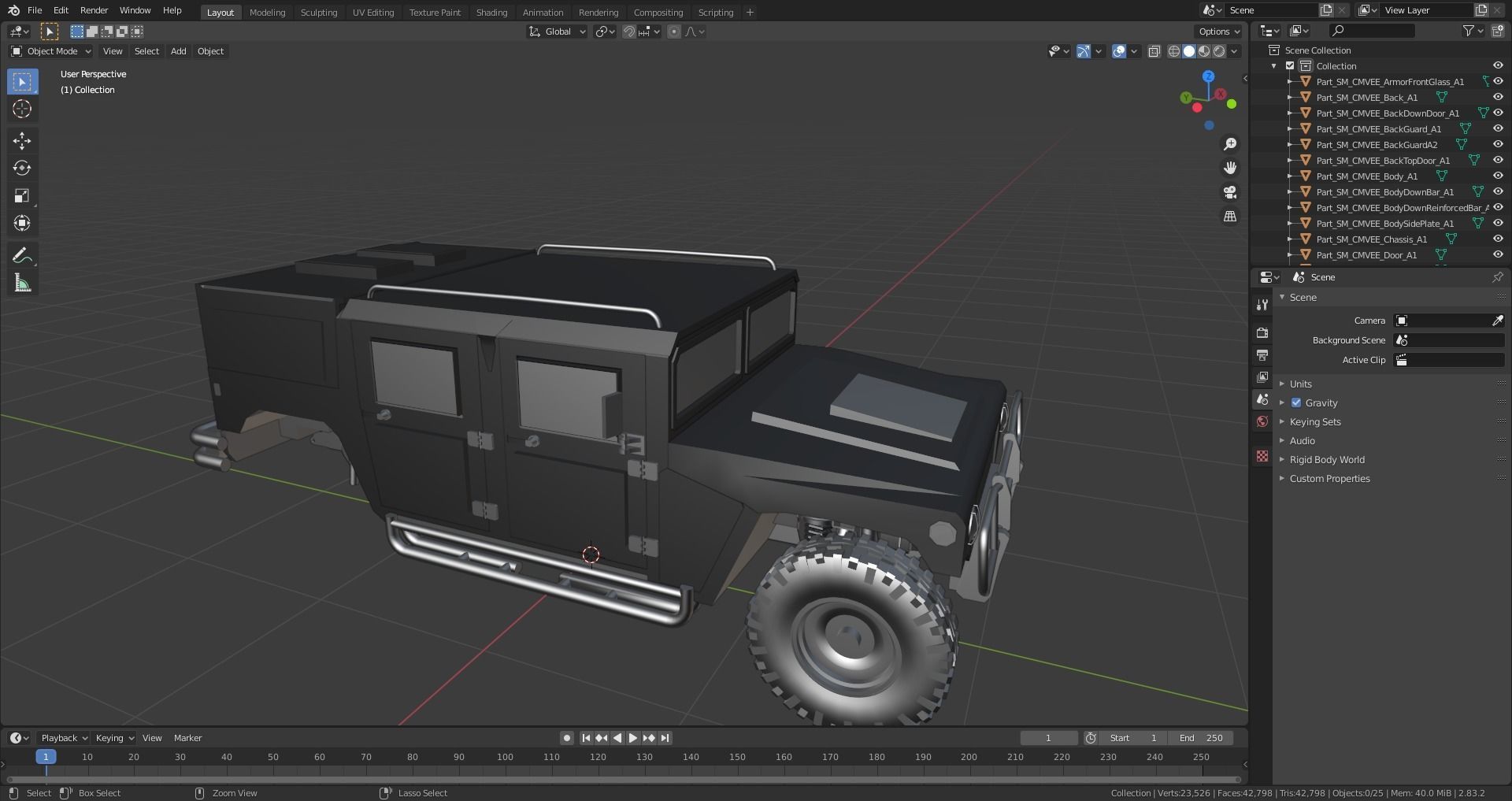Image resolution: width=1512 pixels, height=801 pixels.
Task: Open the View Layer properties tab
Action: (x=1262, y=377)
